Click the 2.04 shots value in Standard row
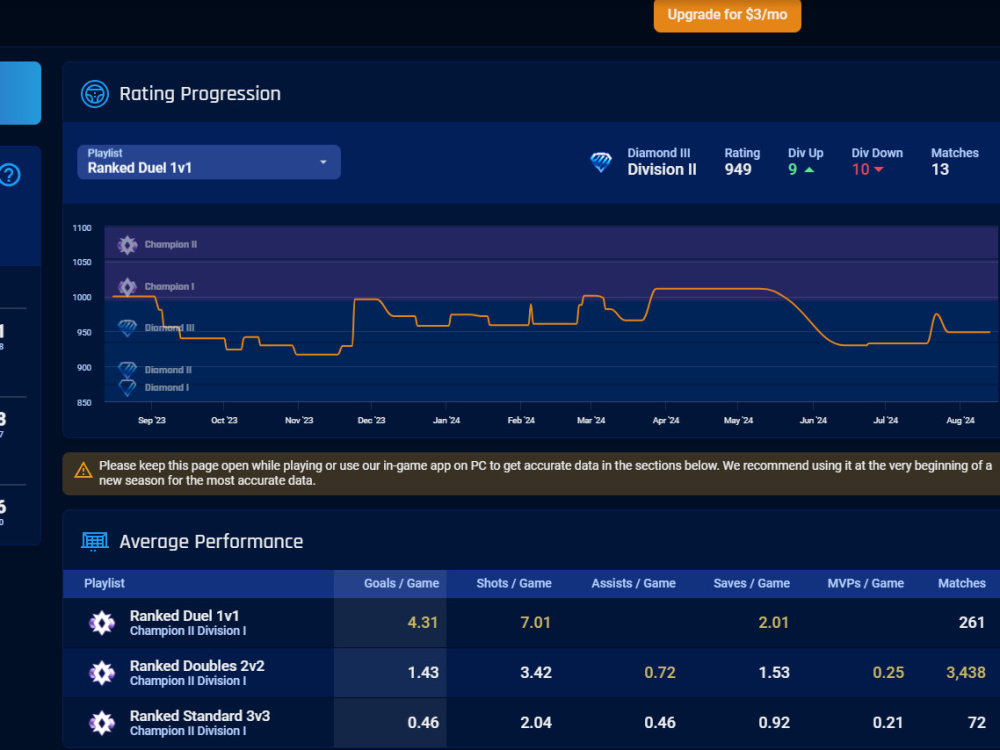 [x=535, y=723]
